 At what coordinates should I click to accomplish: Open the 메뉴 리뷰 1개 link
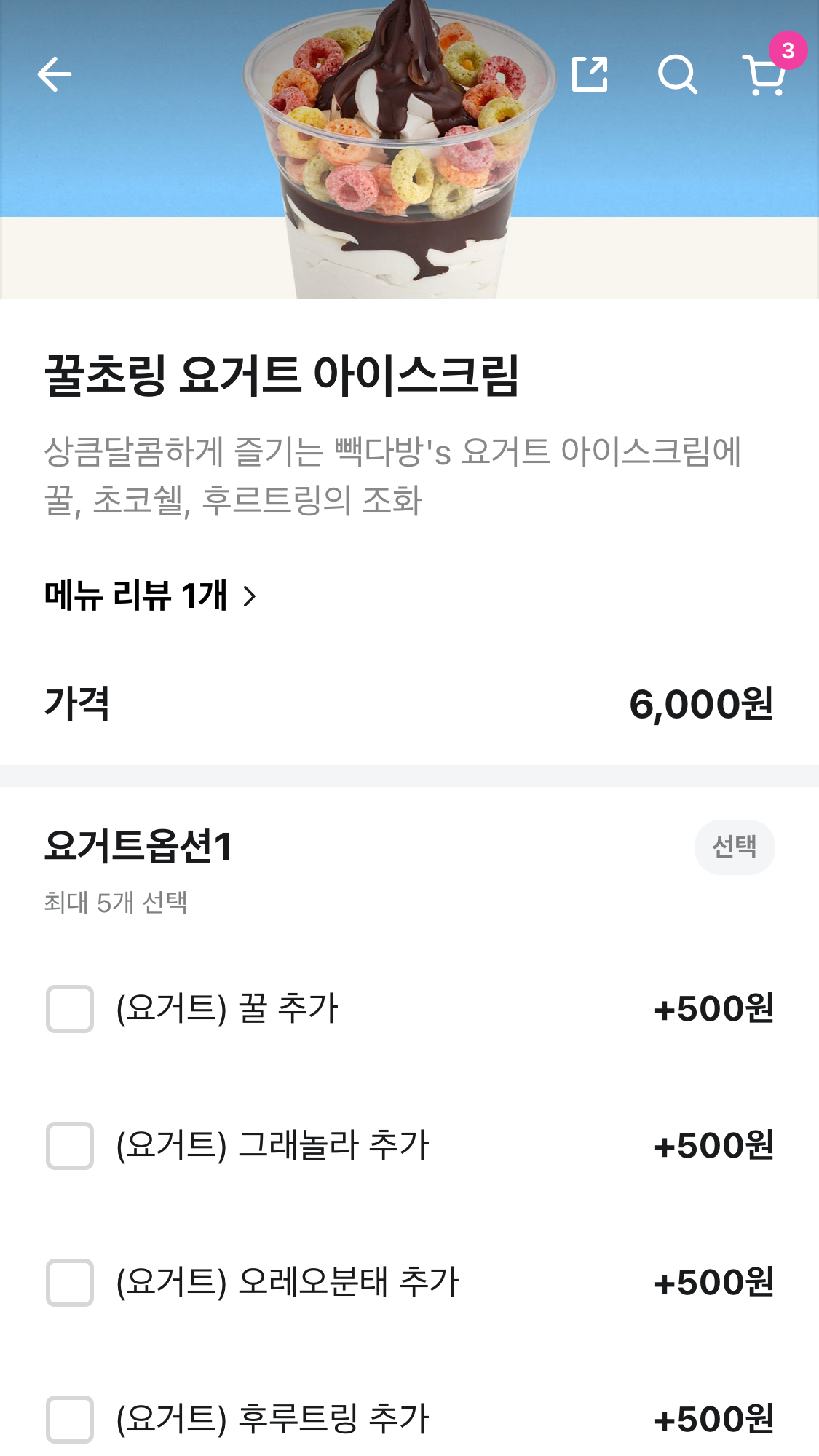[x=136, y=596]
